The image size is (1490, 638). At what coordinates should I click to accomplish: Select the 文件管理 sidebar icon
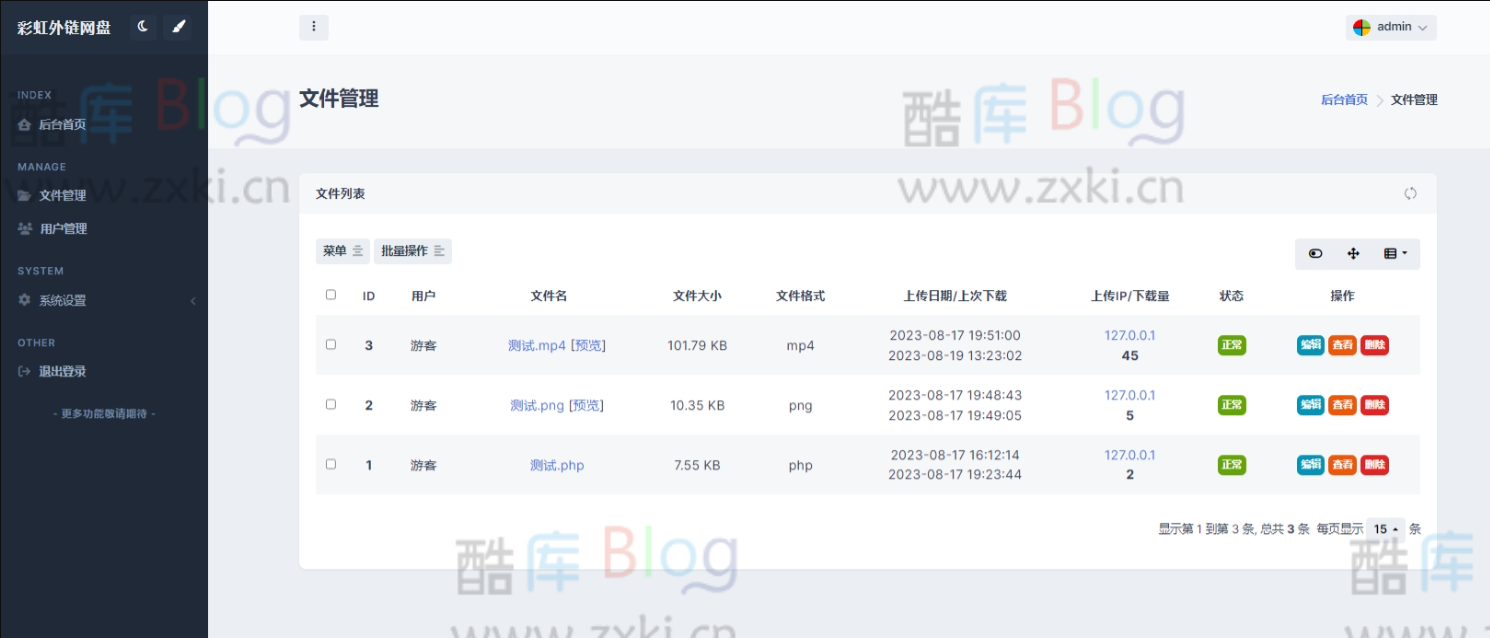click(x=25, y=195)
